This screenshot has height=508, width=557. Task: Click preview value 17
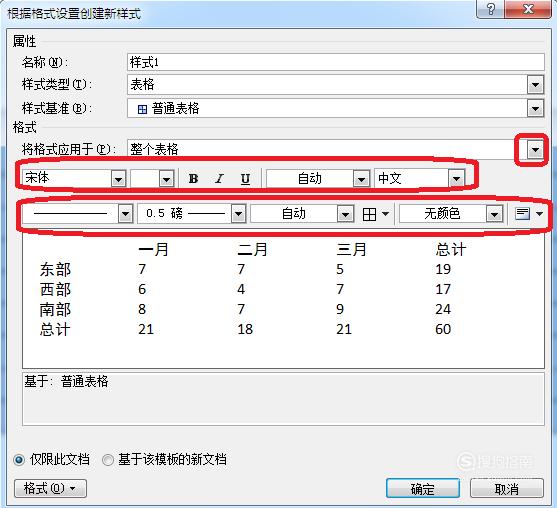point(443,289)
